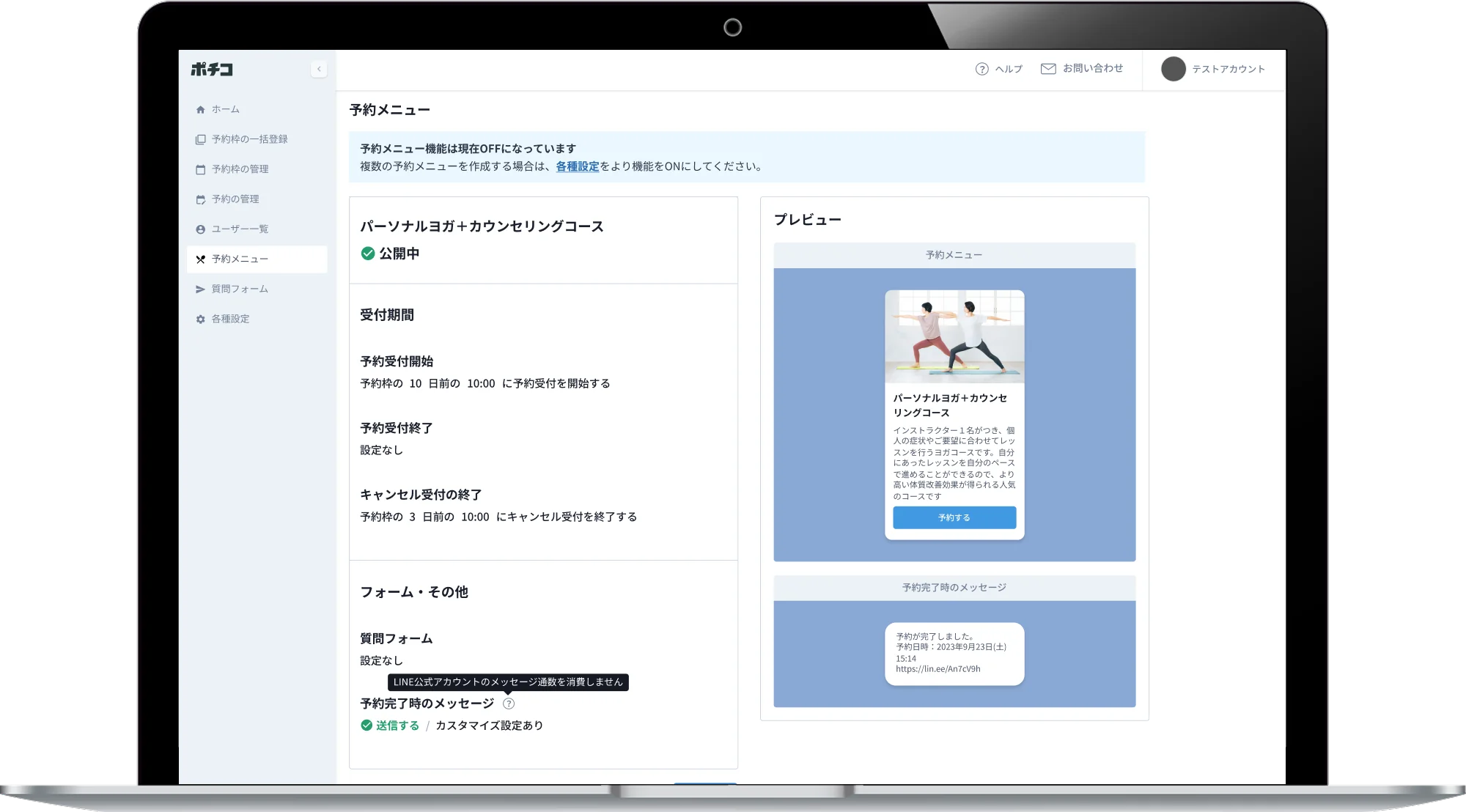Image resolution: width=1466 pixels, height=812 pixels.
Task: Click the カスタマイズ設定あり text
Action: point(490,726)
